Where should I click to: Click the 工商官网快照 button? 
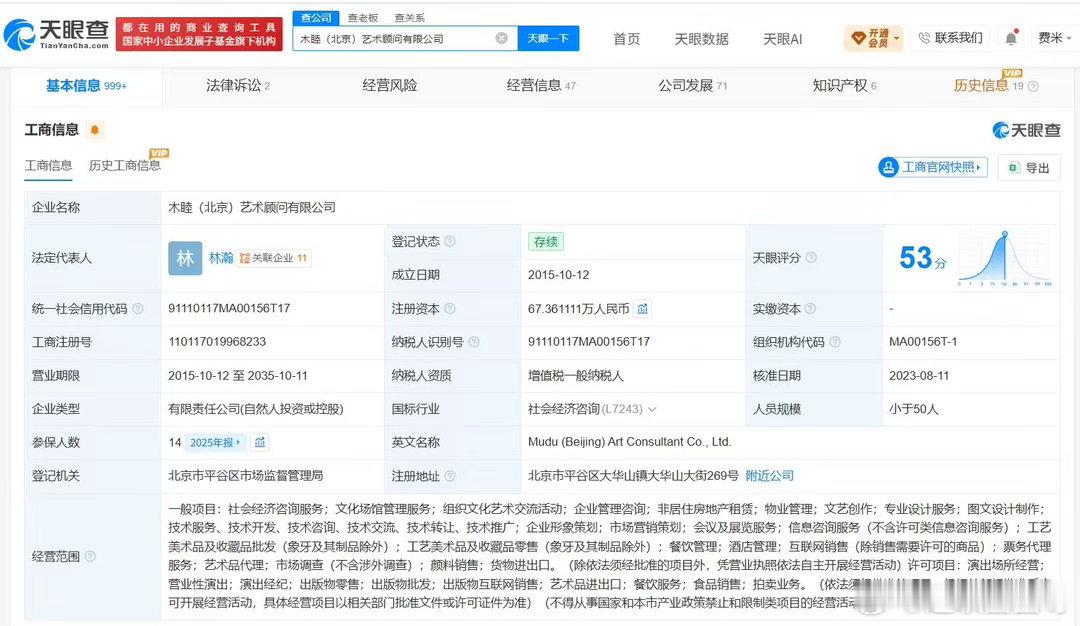pyautogui.click(x=933, y=167)
